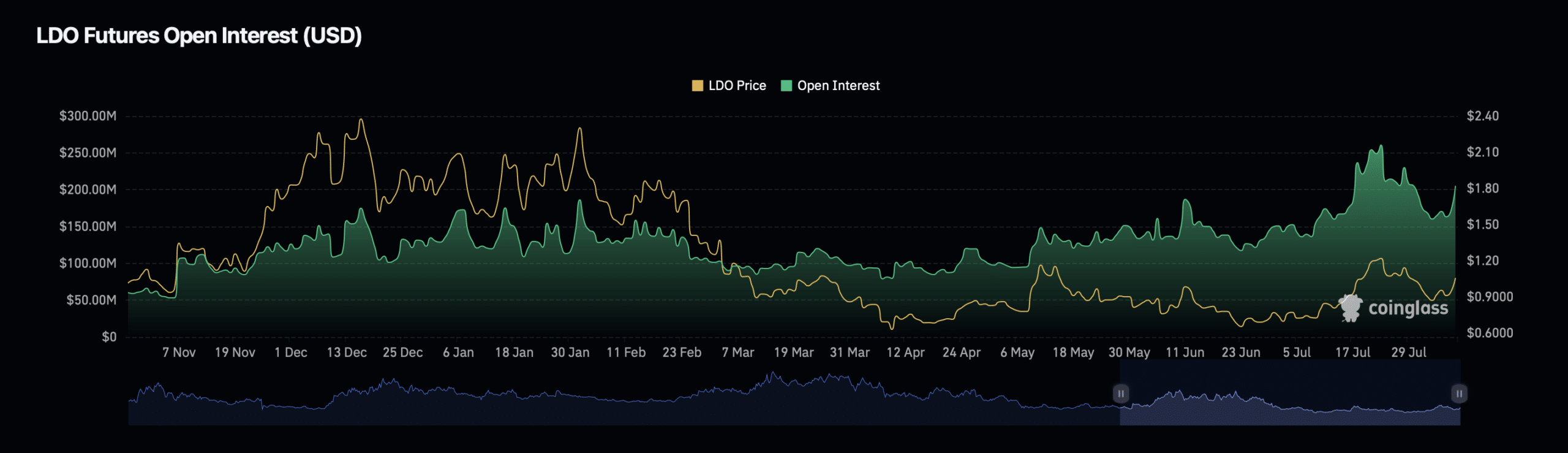The width and height of the screenshot is (1568, 453).
Task: Select the 30 Jan axis date
Action: click(570, 352)
